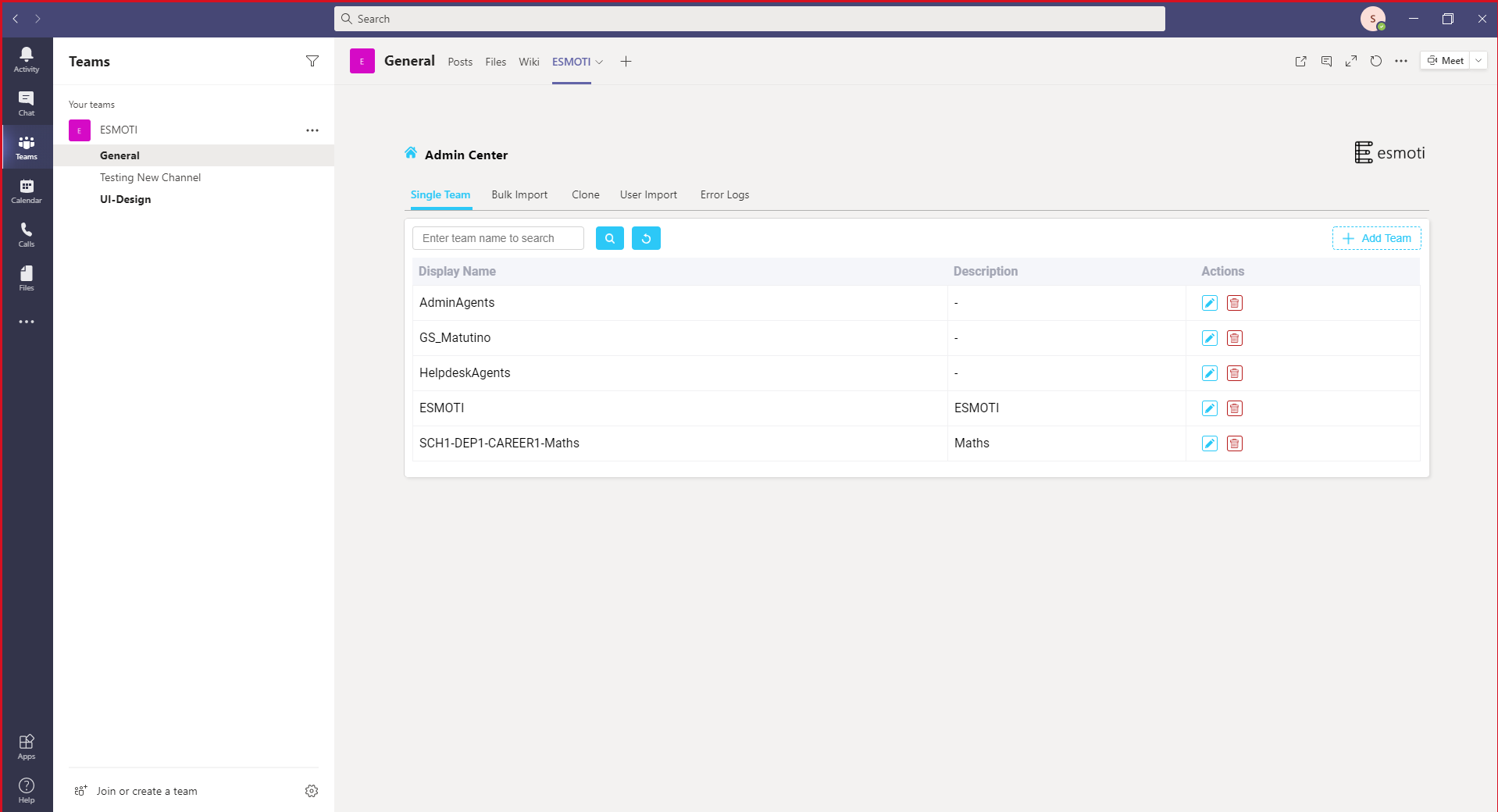
Task: Add a new tab with plus
Action: (626, 62)
